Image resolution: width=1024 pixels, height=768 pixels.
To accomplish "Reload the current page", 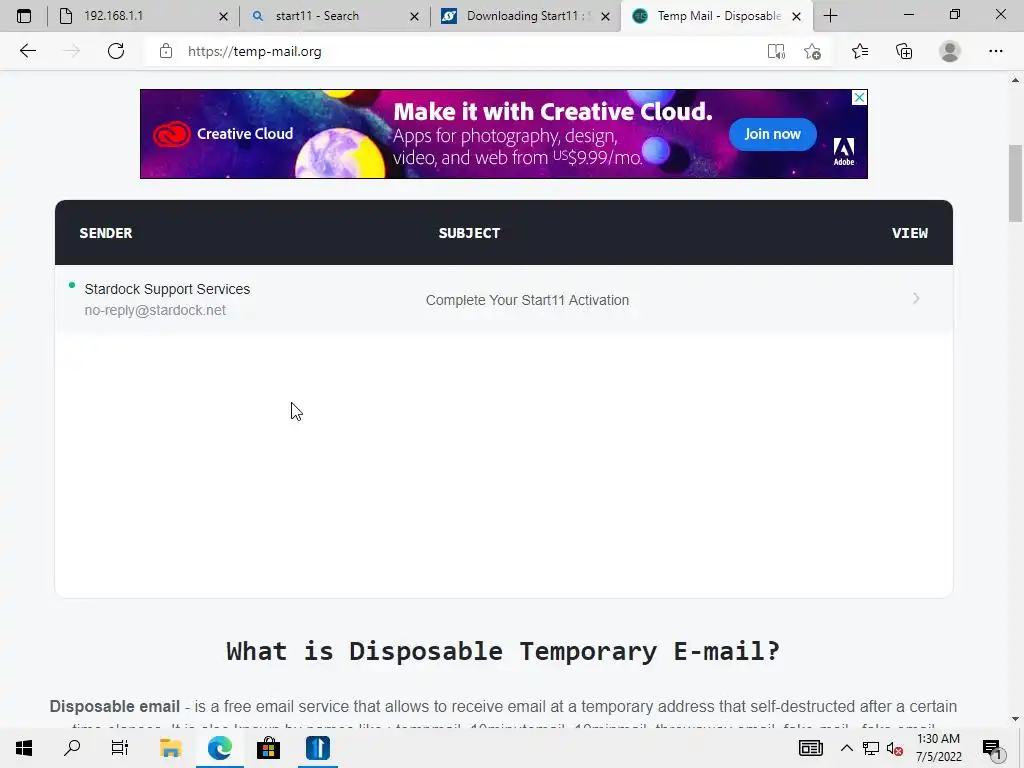I will tap(116, 51).
